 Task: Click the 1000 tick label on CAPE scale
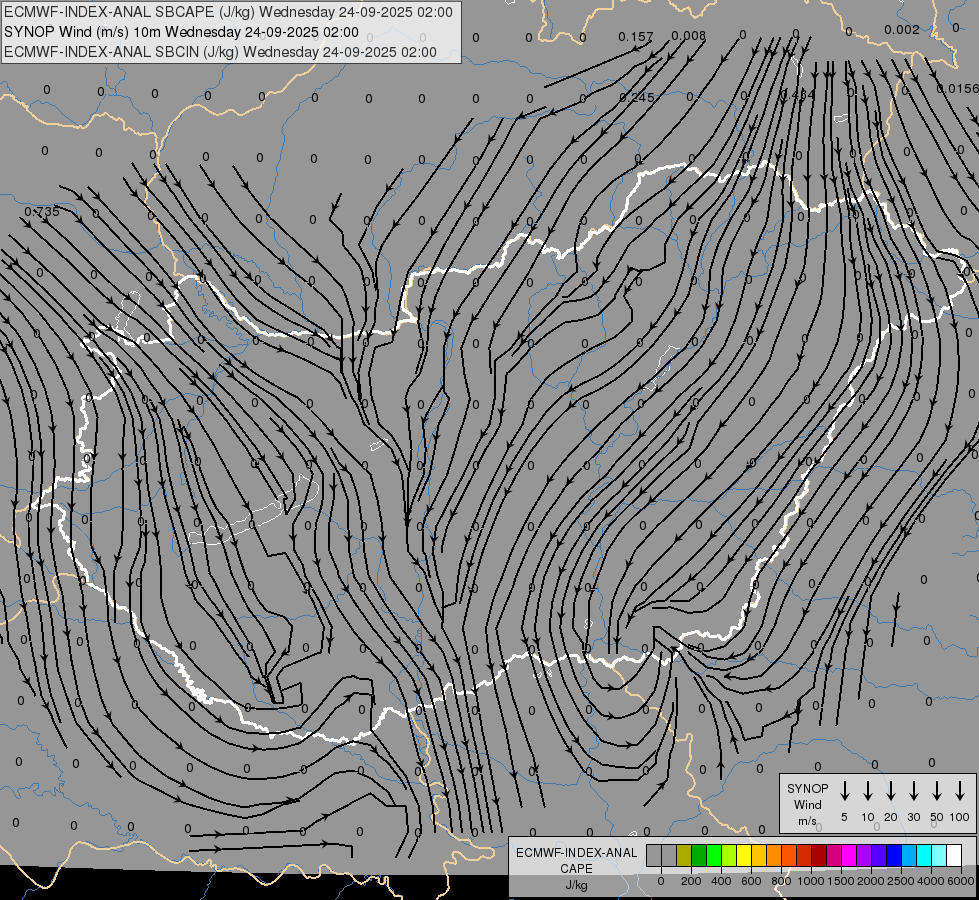(810, 881)
